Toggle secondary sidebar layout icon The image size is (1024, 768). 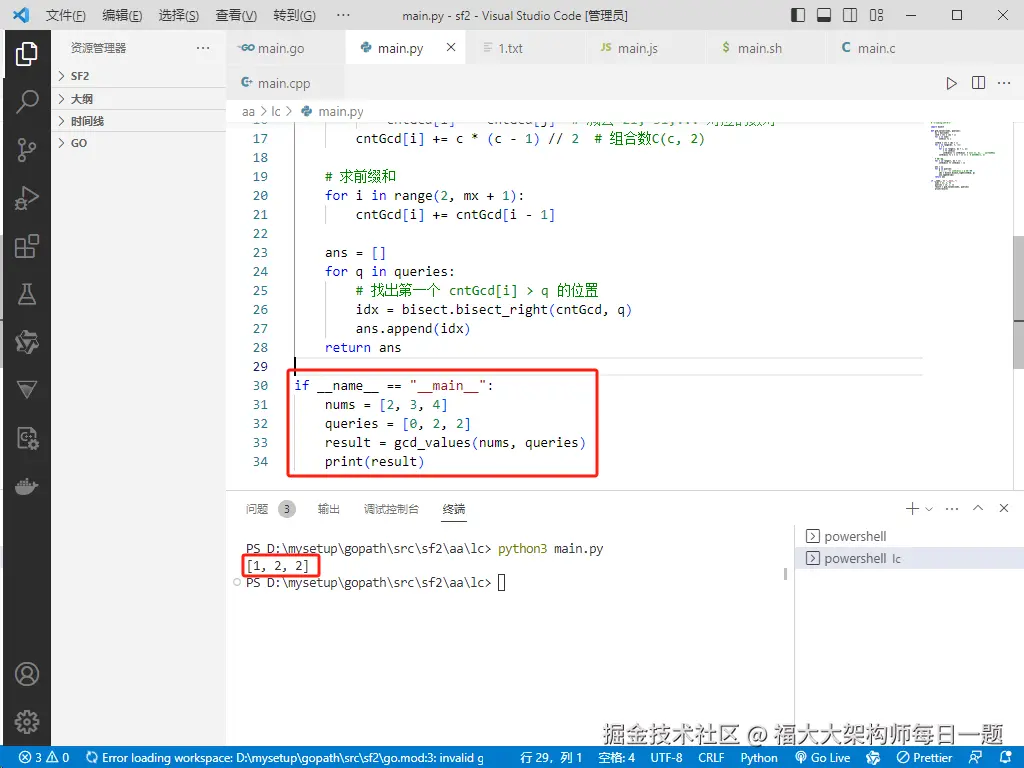(x=850, y=15)
